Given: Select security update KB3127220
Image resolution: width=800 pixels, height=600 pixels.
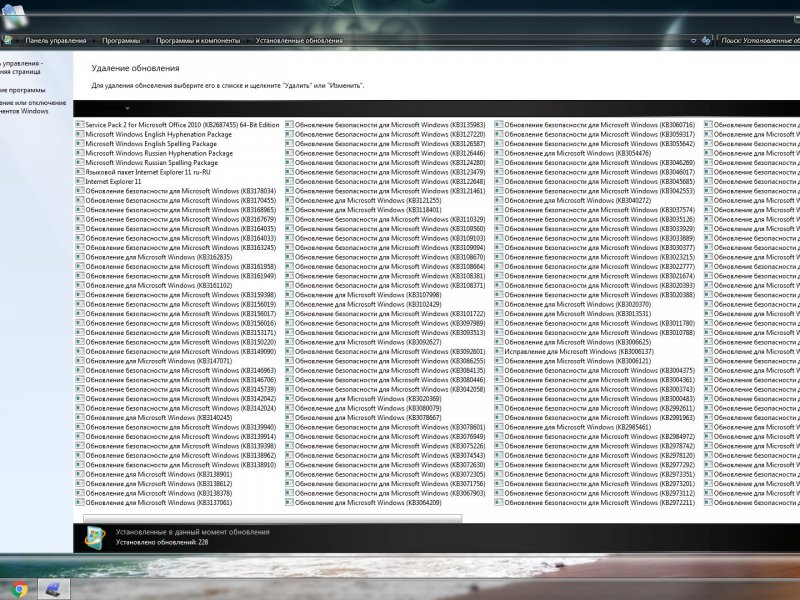Looking at the screenshot, I should tap(390, 134).
